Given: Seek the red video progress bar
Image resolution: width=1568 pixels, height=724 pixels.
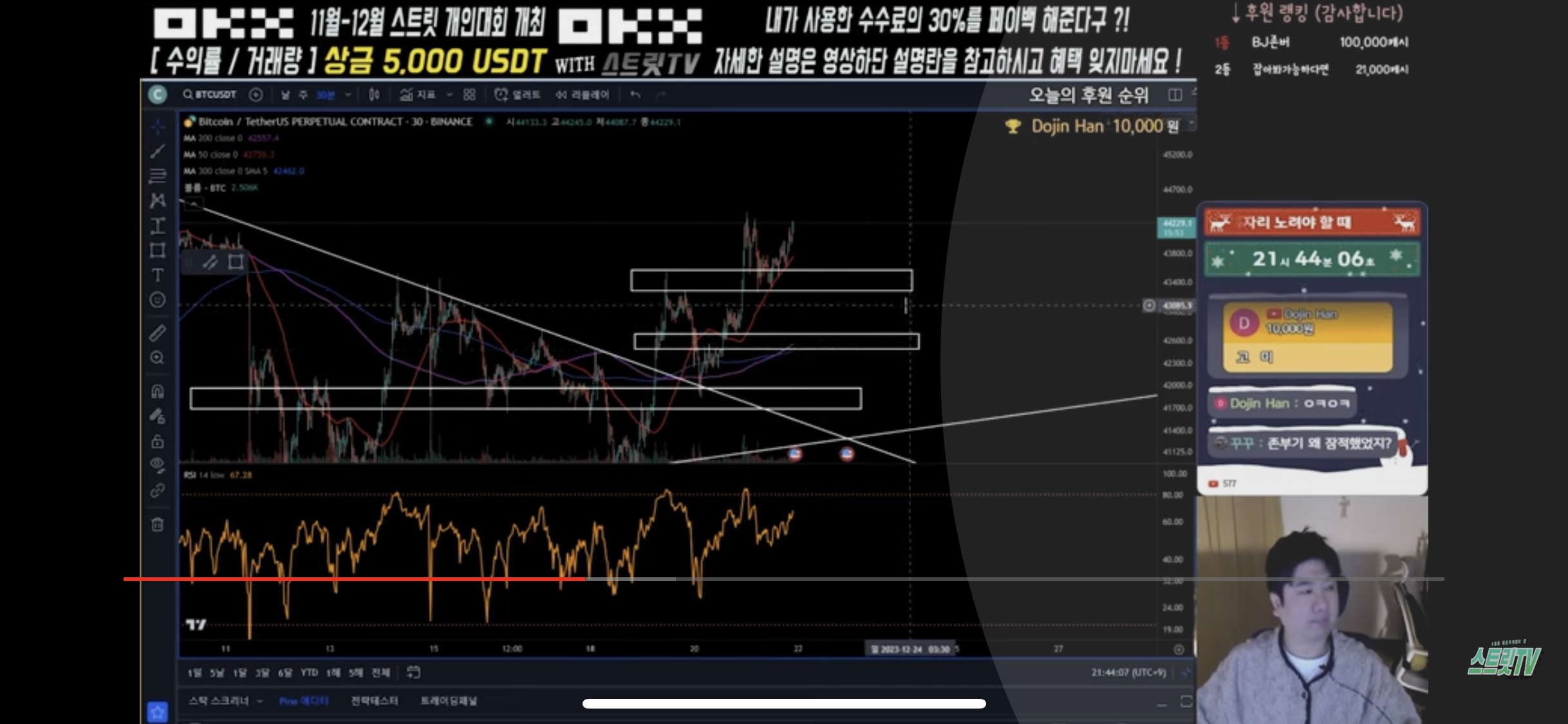Looking at the screenshot, I should click(783, 579).
